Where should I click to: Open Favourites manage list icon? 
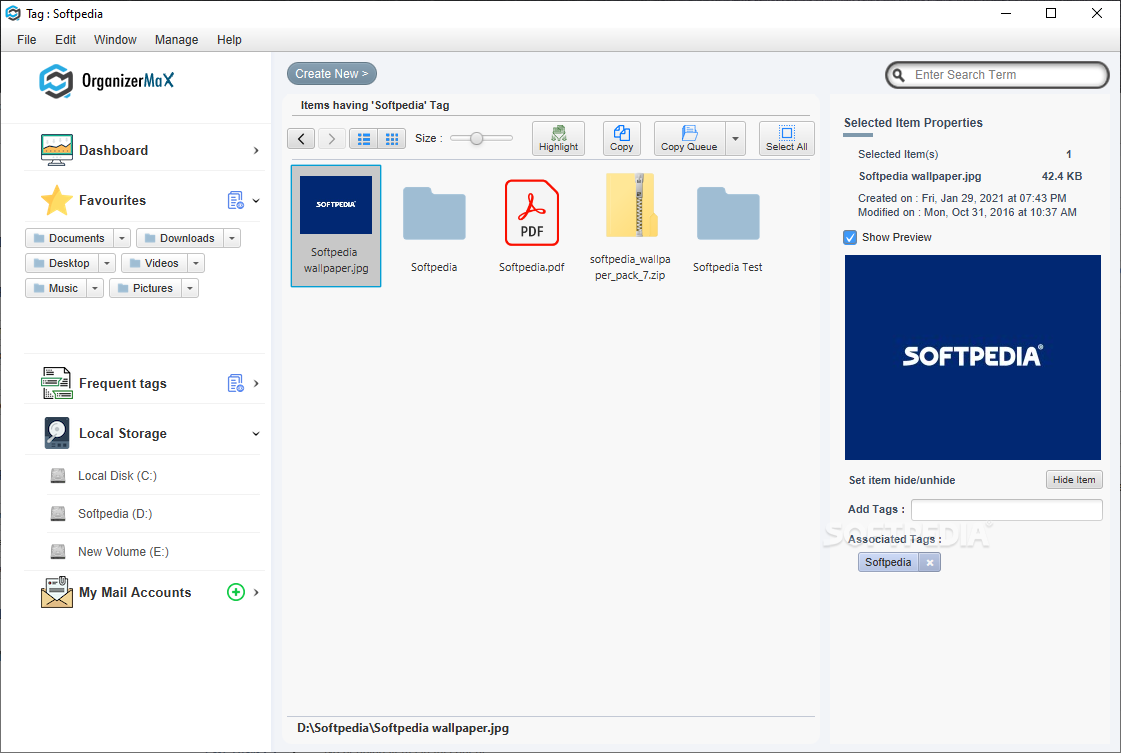235,200
